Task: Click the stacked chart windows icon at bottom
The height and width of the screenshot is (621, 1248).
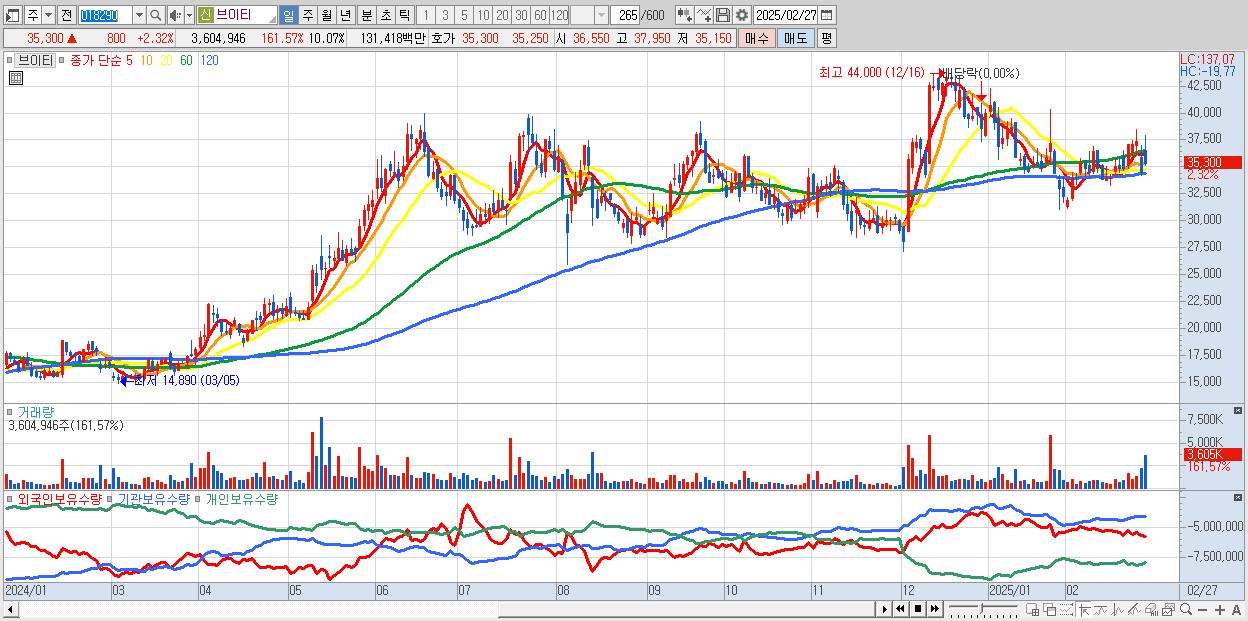Action: coord(1168,609)
